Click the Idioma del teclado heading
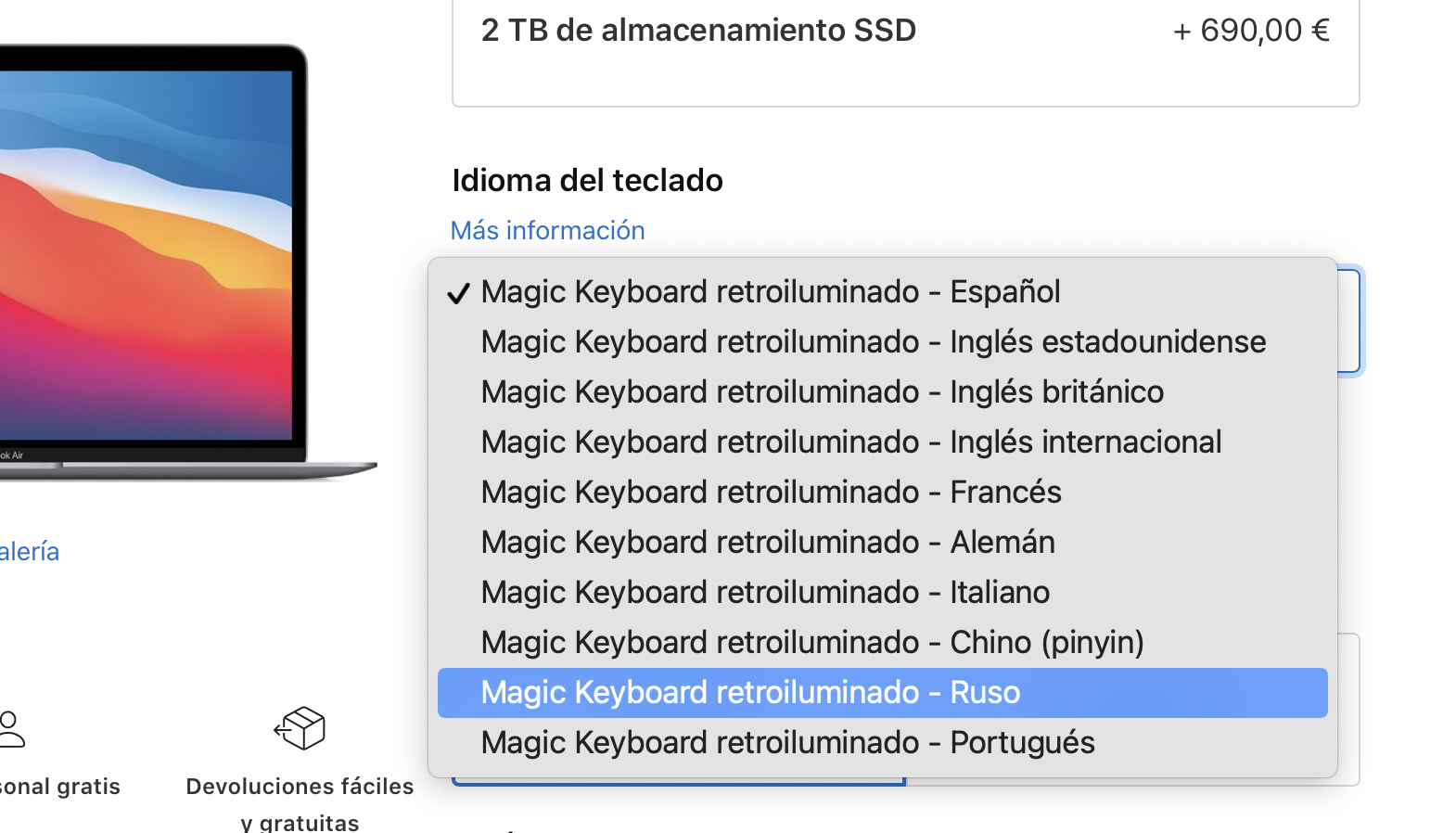Viewport: 1456px width, 833px height. [x=587, y=180]
